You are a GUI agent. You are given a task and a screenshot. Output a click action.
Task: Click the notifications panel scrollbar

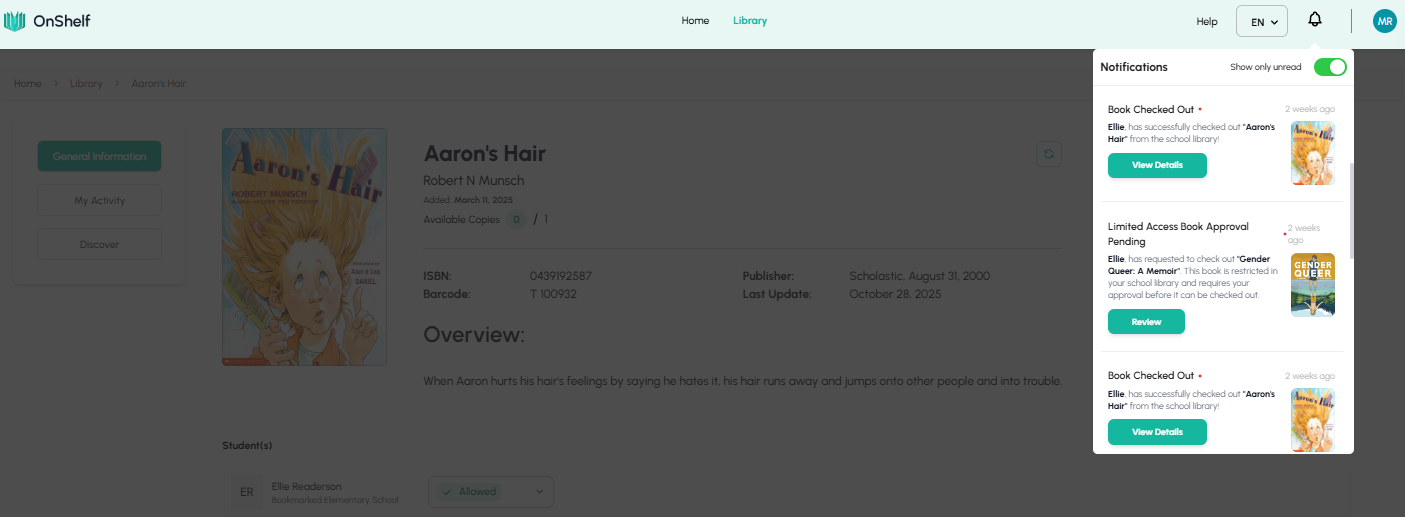(x=1350, y=210)
